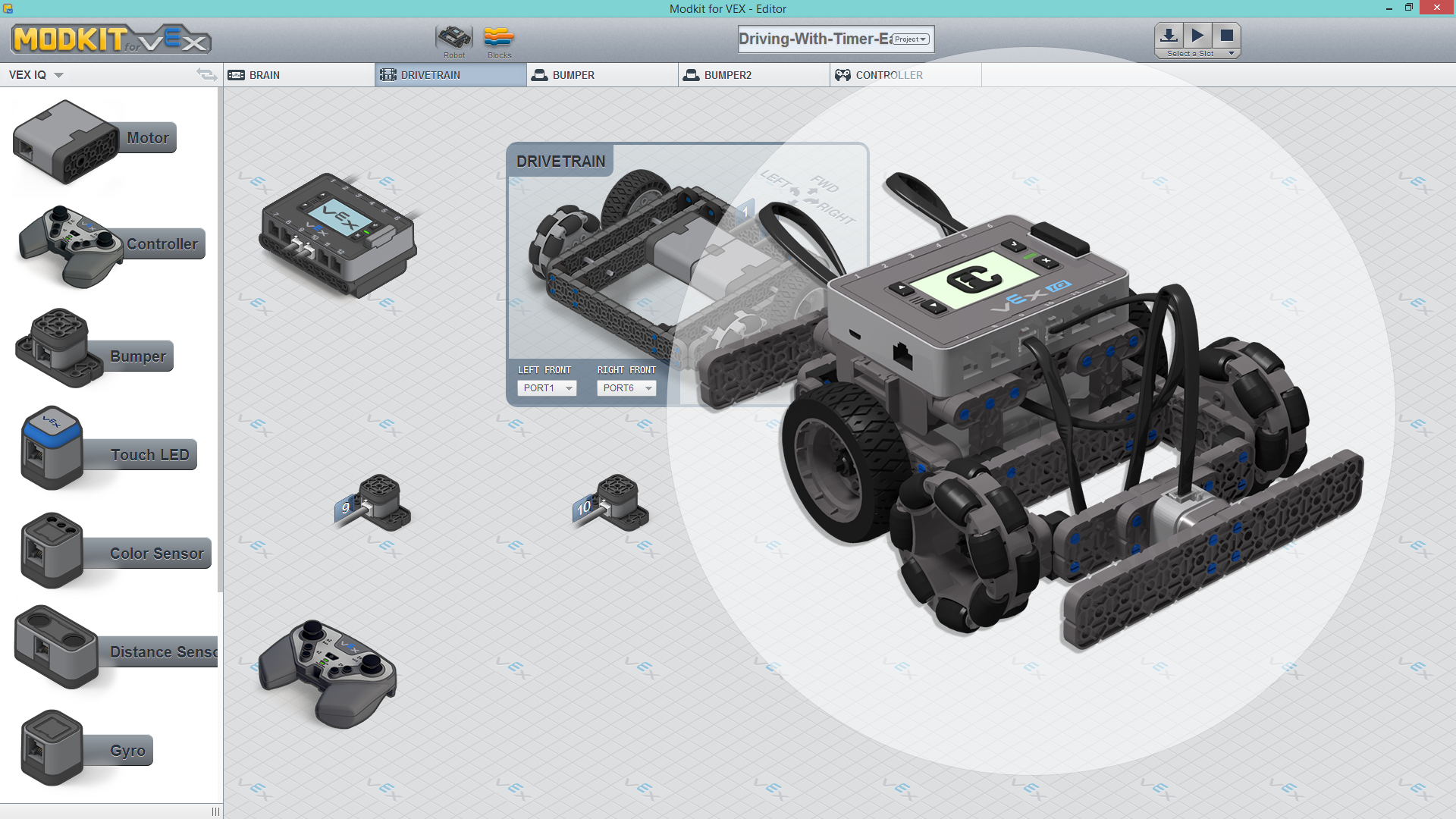Switch to the CONTROLLER tab
This screenshot has width=1456, height=819.
click(905, 75)
